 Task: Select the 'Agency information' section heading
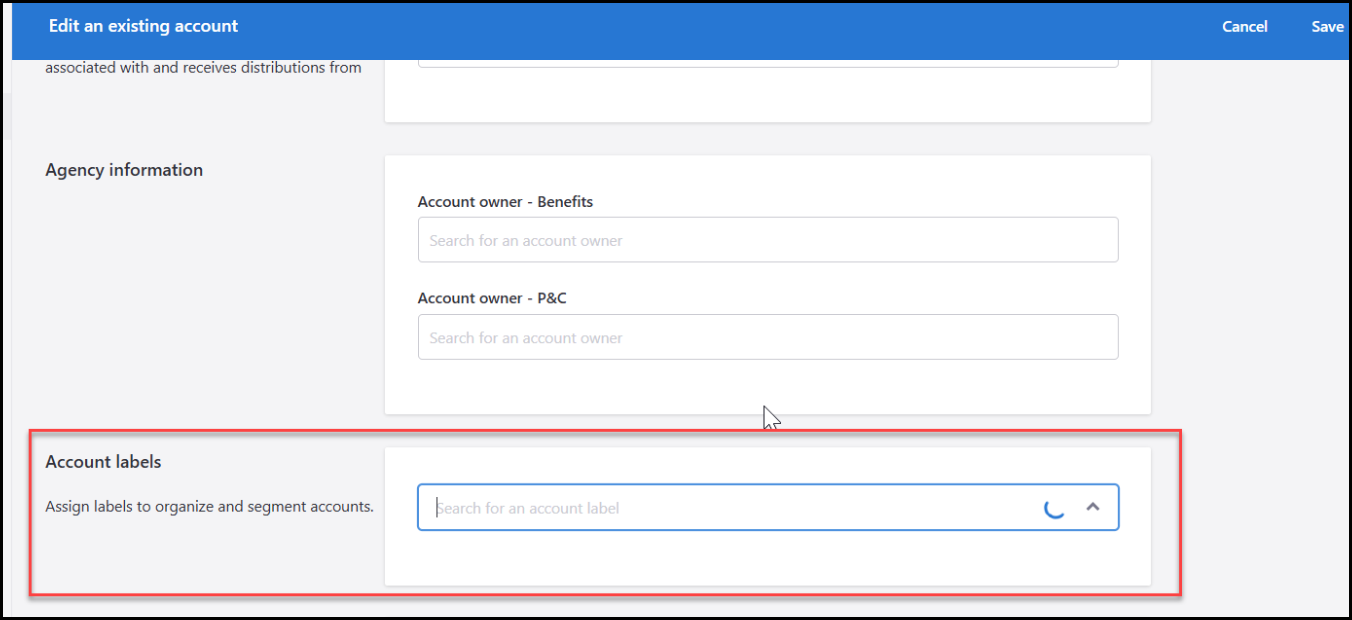(x=124, y=170)
